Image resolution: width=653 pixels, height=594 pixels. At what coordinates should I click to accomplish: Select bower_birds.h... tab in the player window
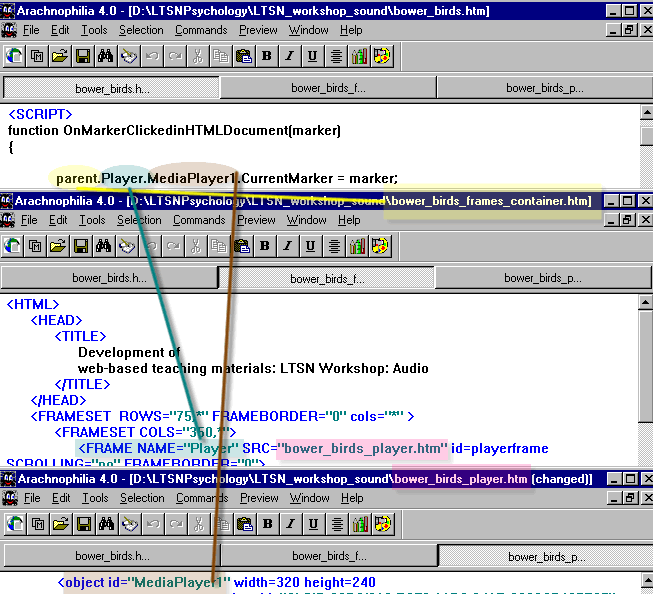111,556
